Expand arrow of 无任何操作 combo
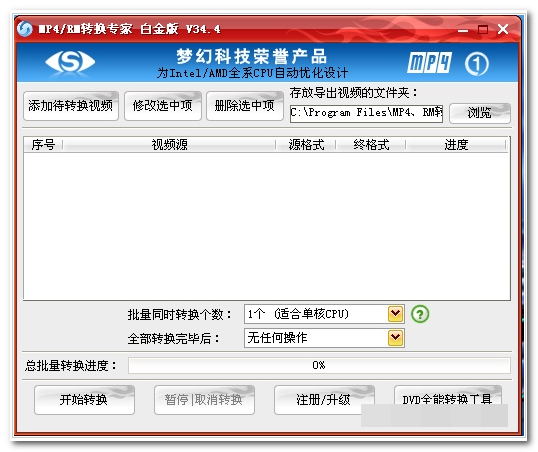 396,338
